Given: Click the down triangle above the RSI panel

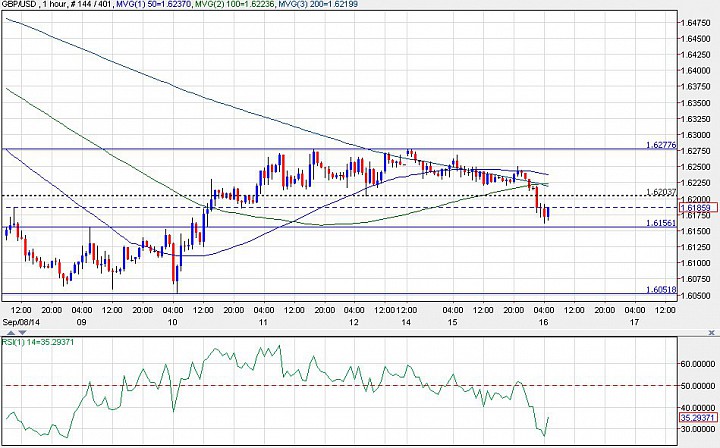Looking at the screenshot, I should point(22,332).
